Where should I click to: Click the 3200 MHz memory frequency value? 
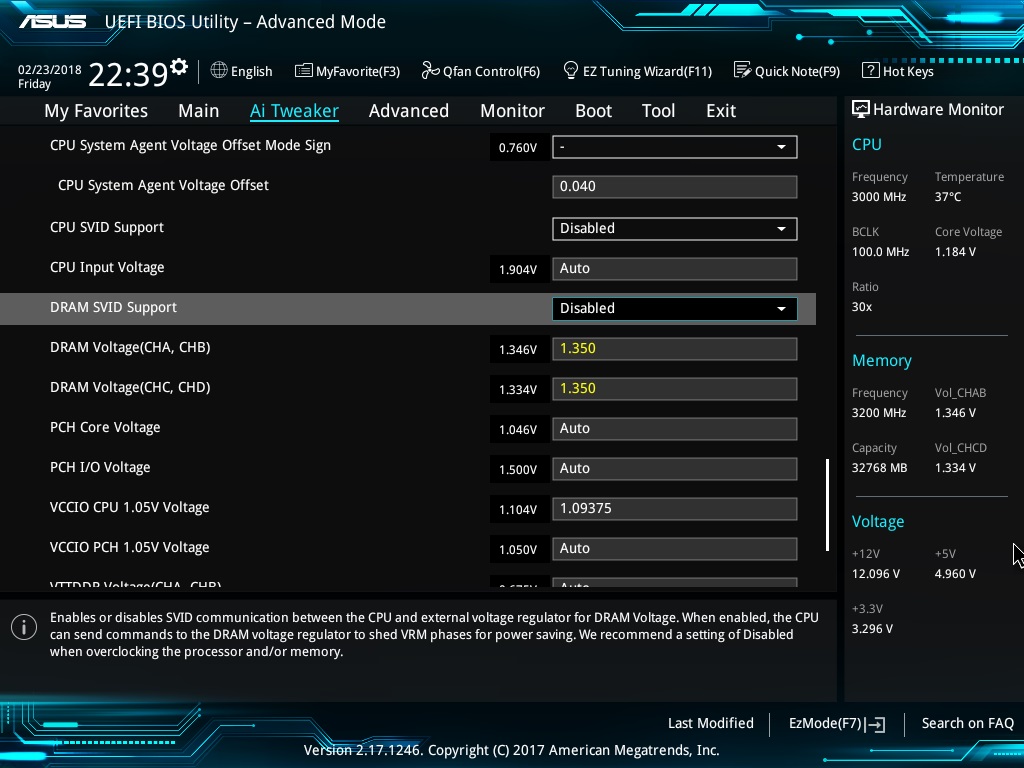click(x=878, y=413)
